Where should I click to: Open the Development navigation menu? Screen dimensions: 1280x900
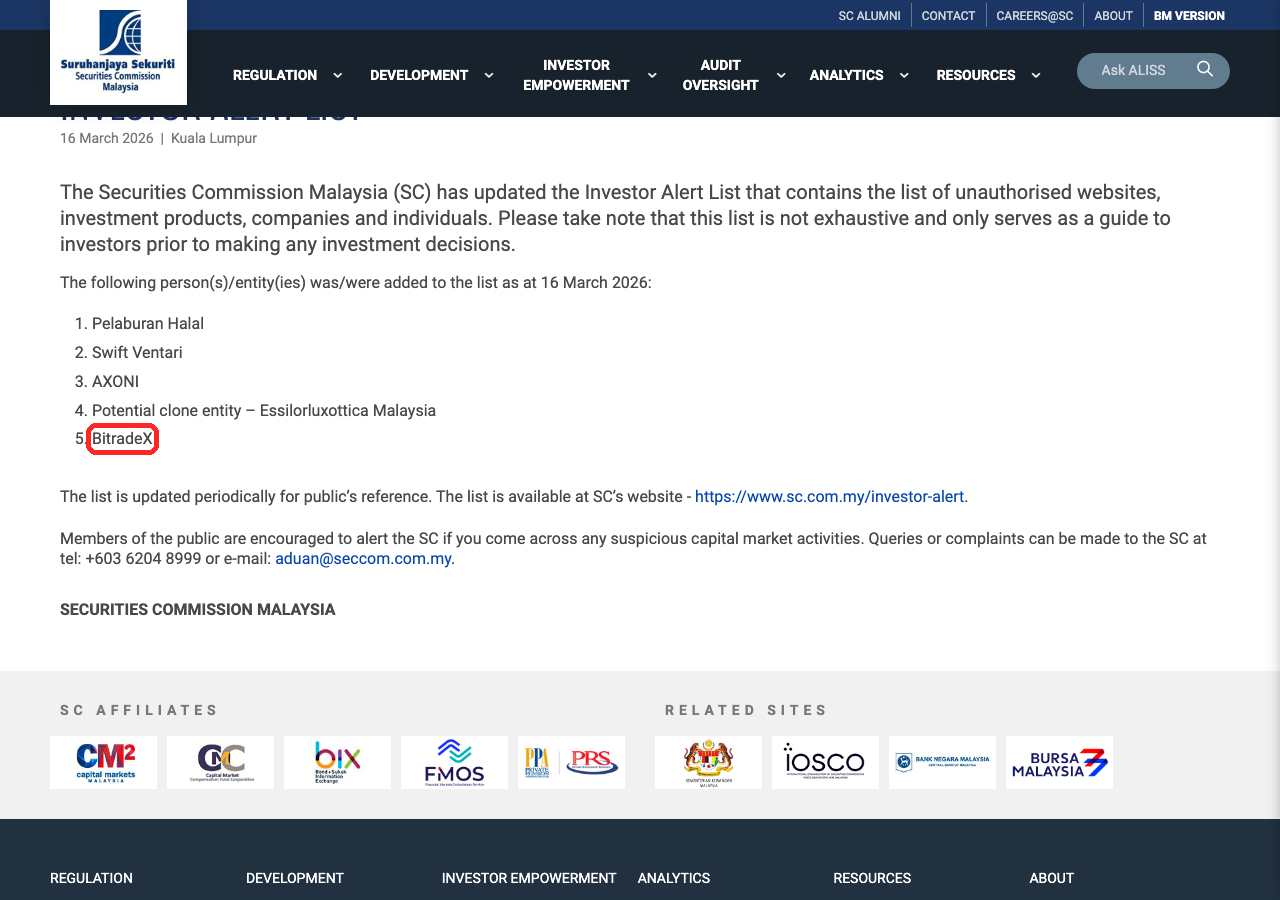point(419,75)
